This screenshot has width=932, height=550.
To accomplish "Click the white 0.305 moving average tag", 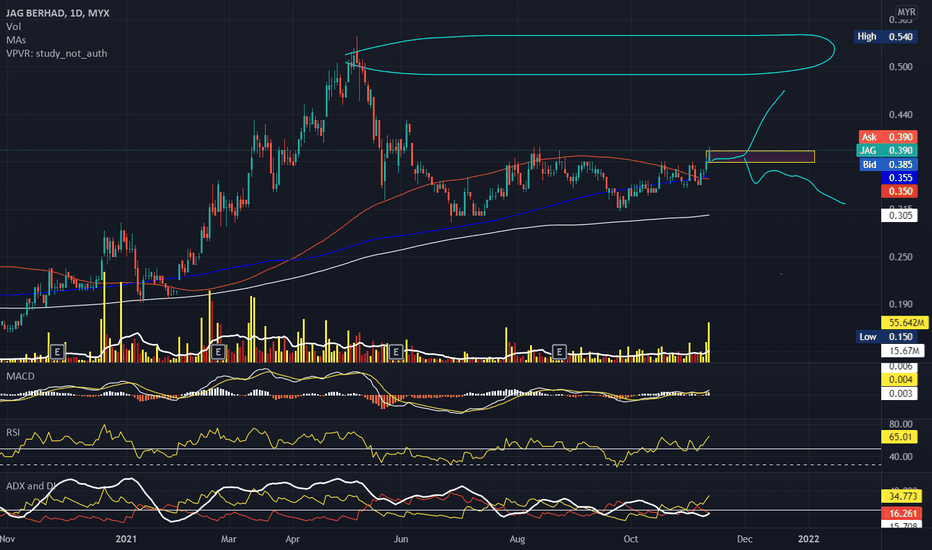I will [899, 215].
